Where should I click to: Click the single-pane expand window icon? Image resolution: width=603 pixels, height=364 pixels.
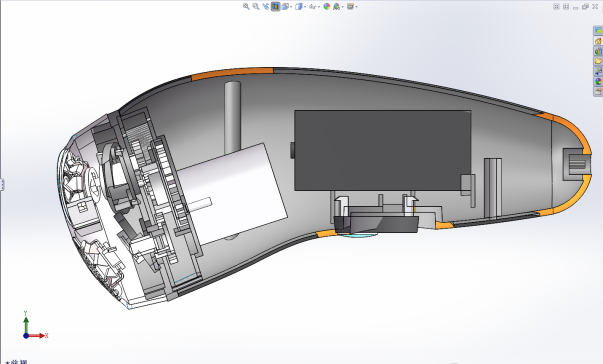(566, 7)
